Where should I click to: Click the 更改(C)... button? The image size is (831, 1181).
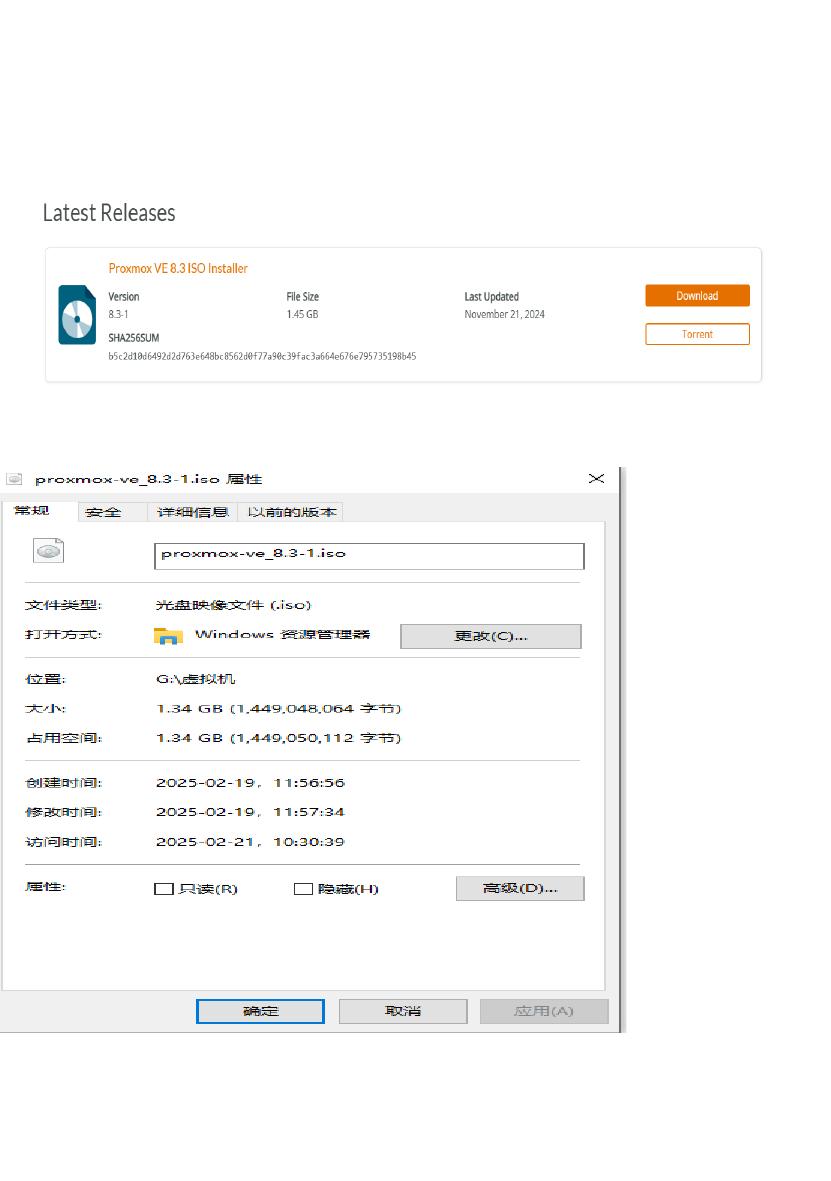click(x=490, y=636)
